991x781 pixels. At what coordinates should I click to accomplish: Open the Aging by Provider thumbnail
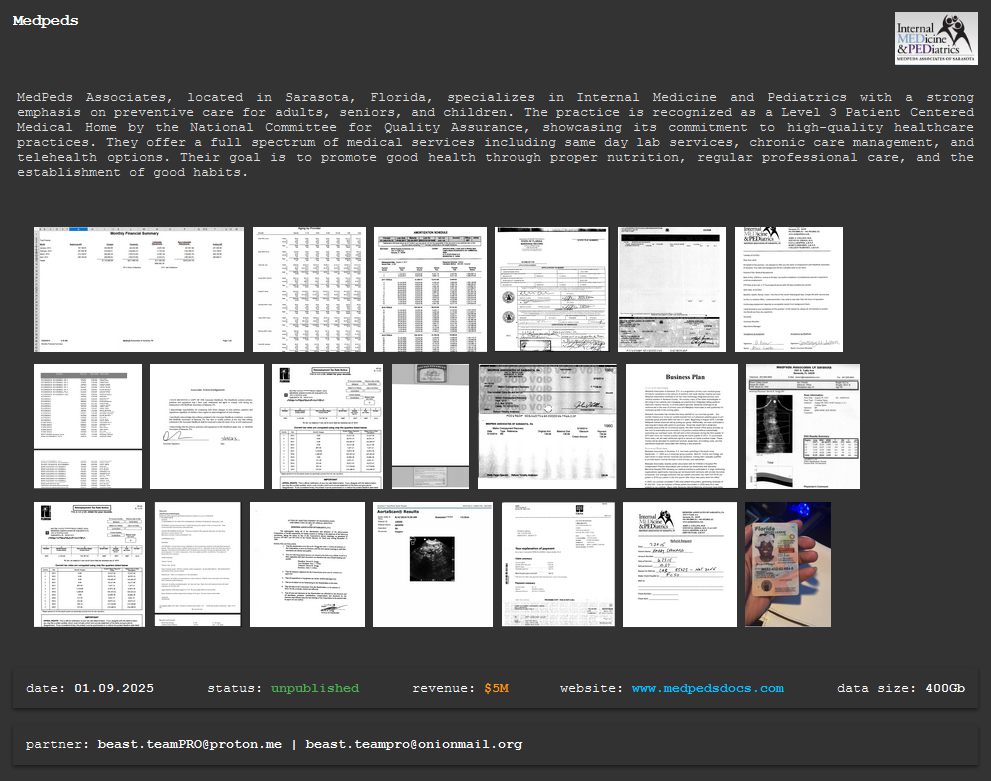tap(305, 289)
